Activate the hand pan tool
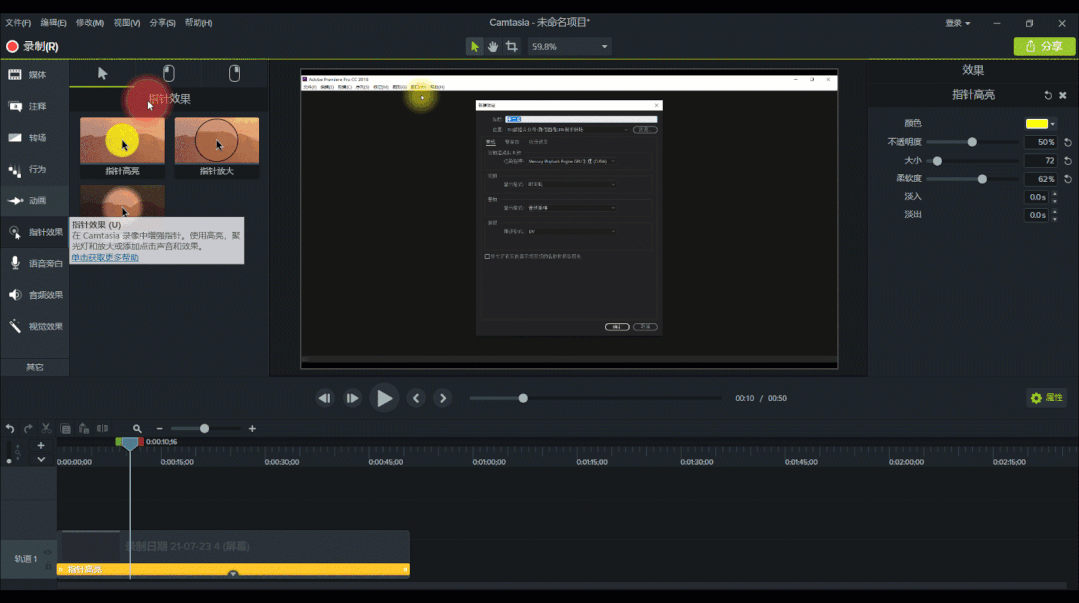1079x603 pixels. pyautogui.click(x=493, y=47)
